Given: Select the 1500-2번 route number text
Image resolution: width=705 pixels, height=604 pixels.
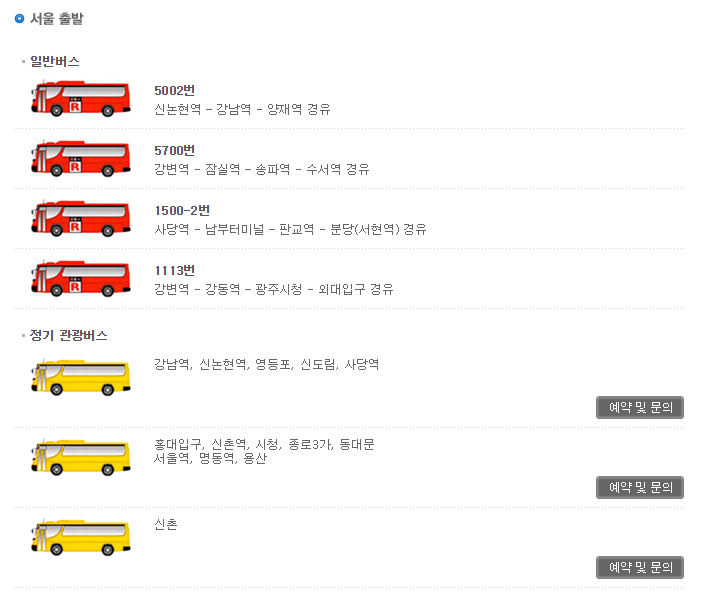Looking at the screenshot, I should [x=182, y=210].
